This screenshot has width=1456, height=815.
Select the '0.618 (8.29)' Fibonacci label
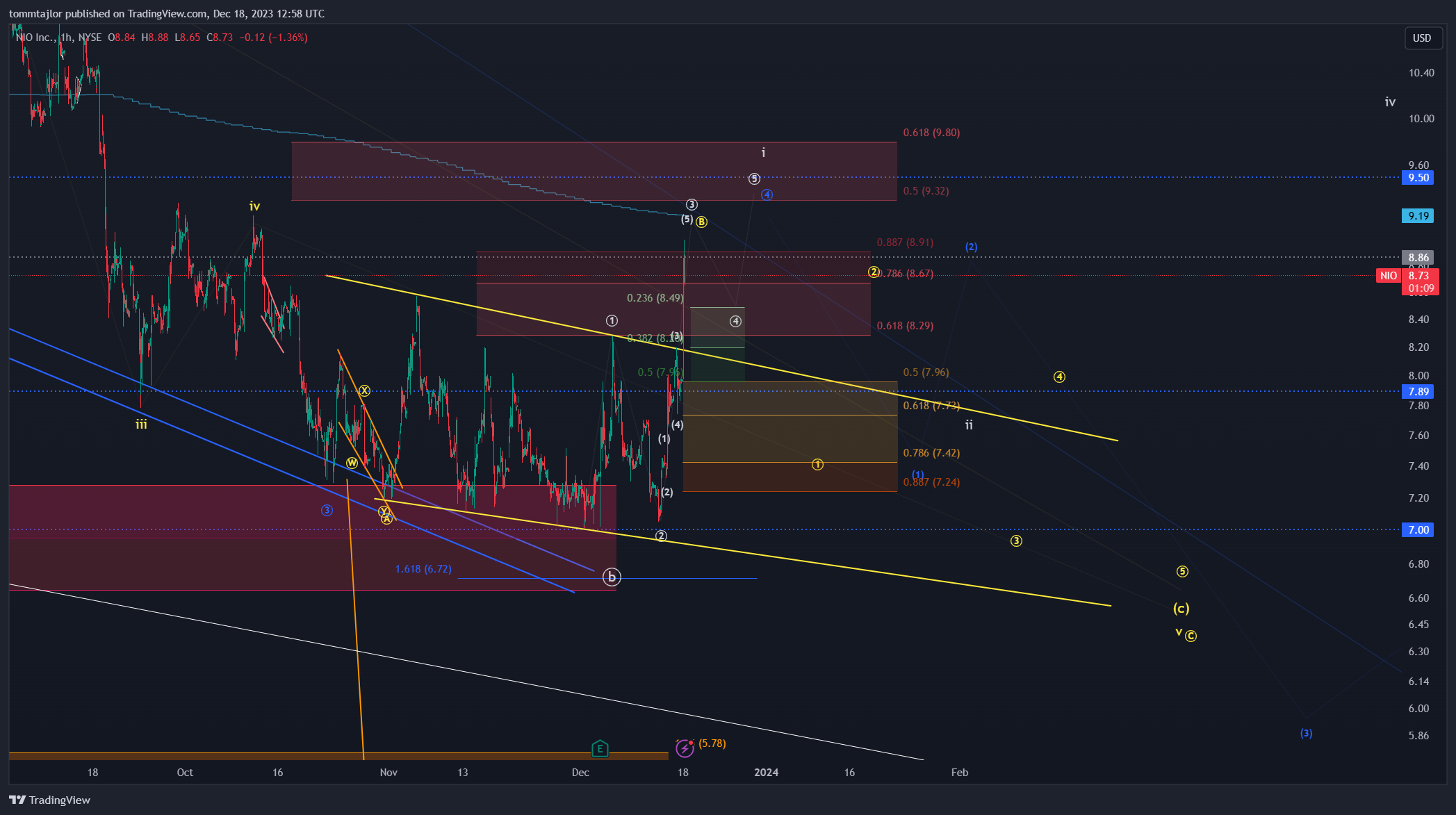click(905, 325)
